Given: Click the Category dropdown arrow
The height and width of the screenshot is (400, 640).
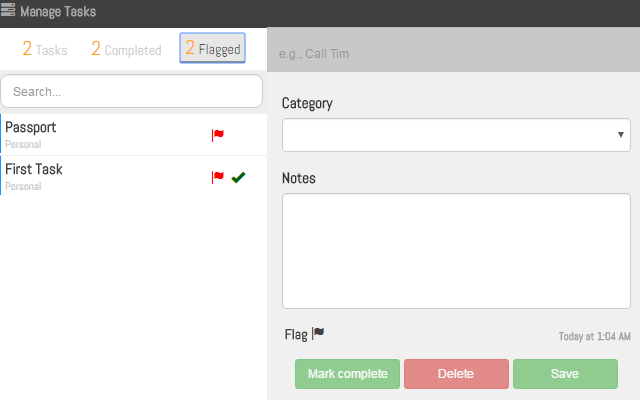Looking at the screenshot, I should [621, 134].
